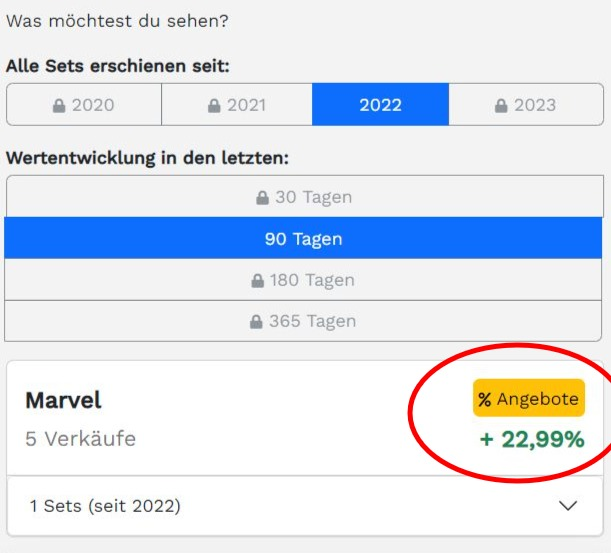The width and height of the screenshot is (611, 553).
Task: Click the 5 Verkäufe sales count
Action: point(81,439)
